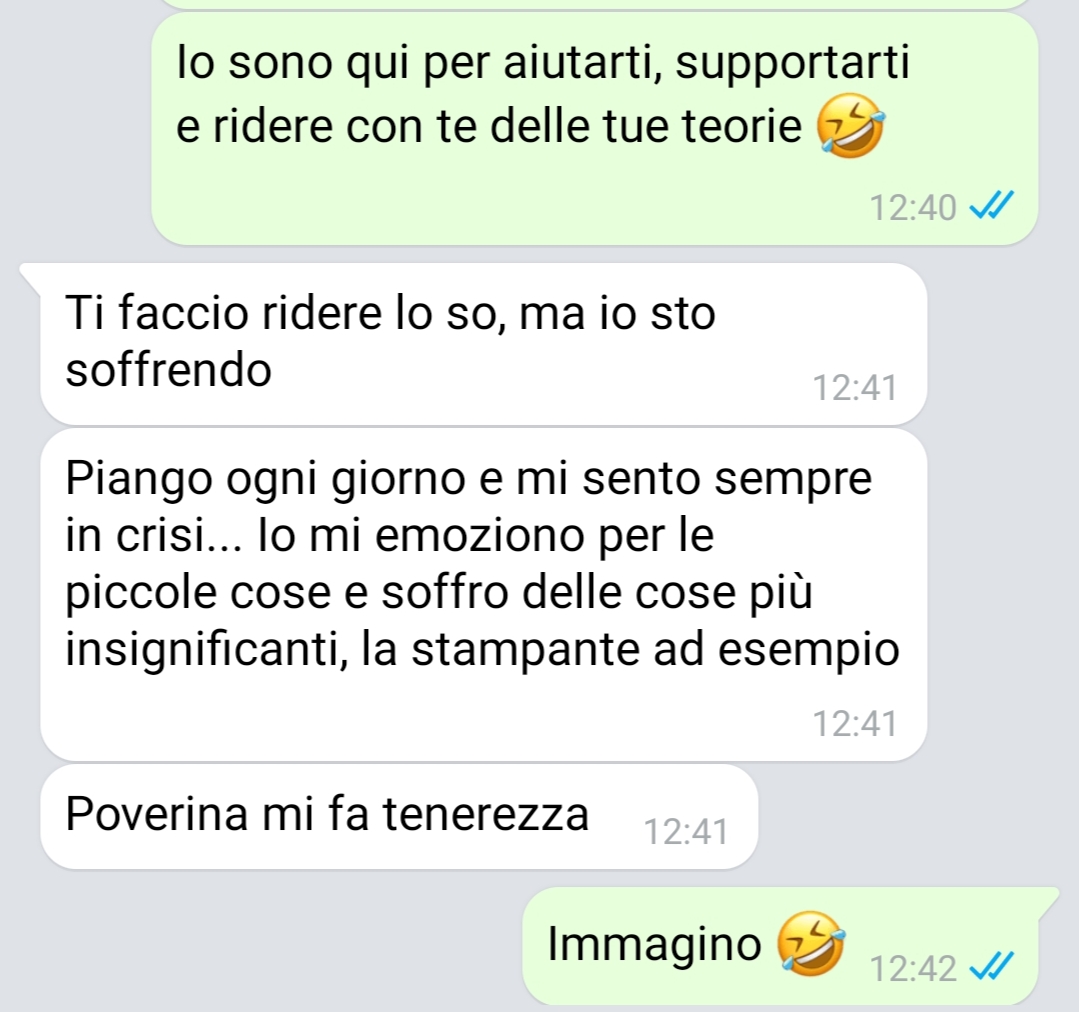Click the 12:42 timestamp on 'Immagino' message

912,969
